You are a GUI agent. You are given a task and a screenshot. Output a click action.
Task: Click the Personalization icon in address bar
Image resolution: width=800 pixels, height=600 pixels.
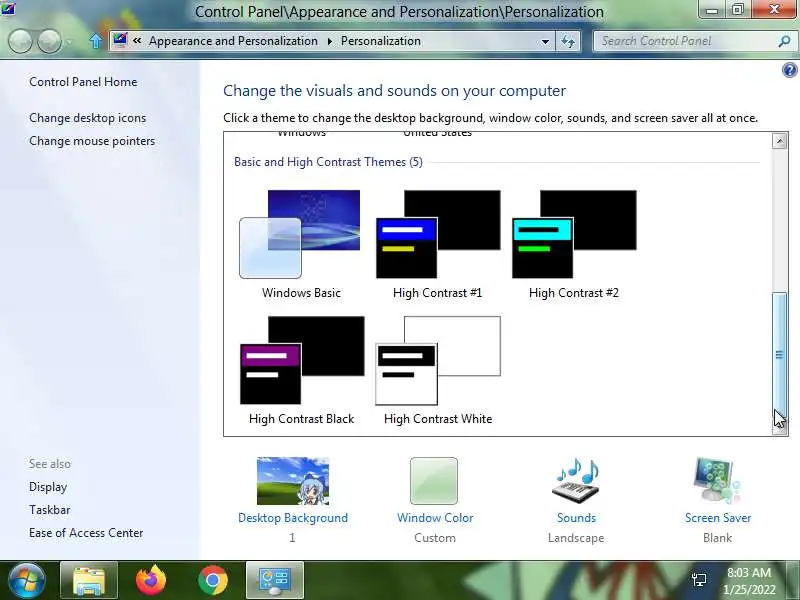click(x=120, y=40)
